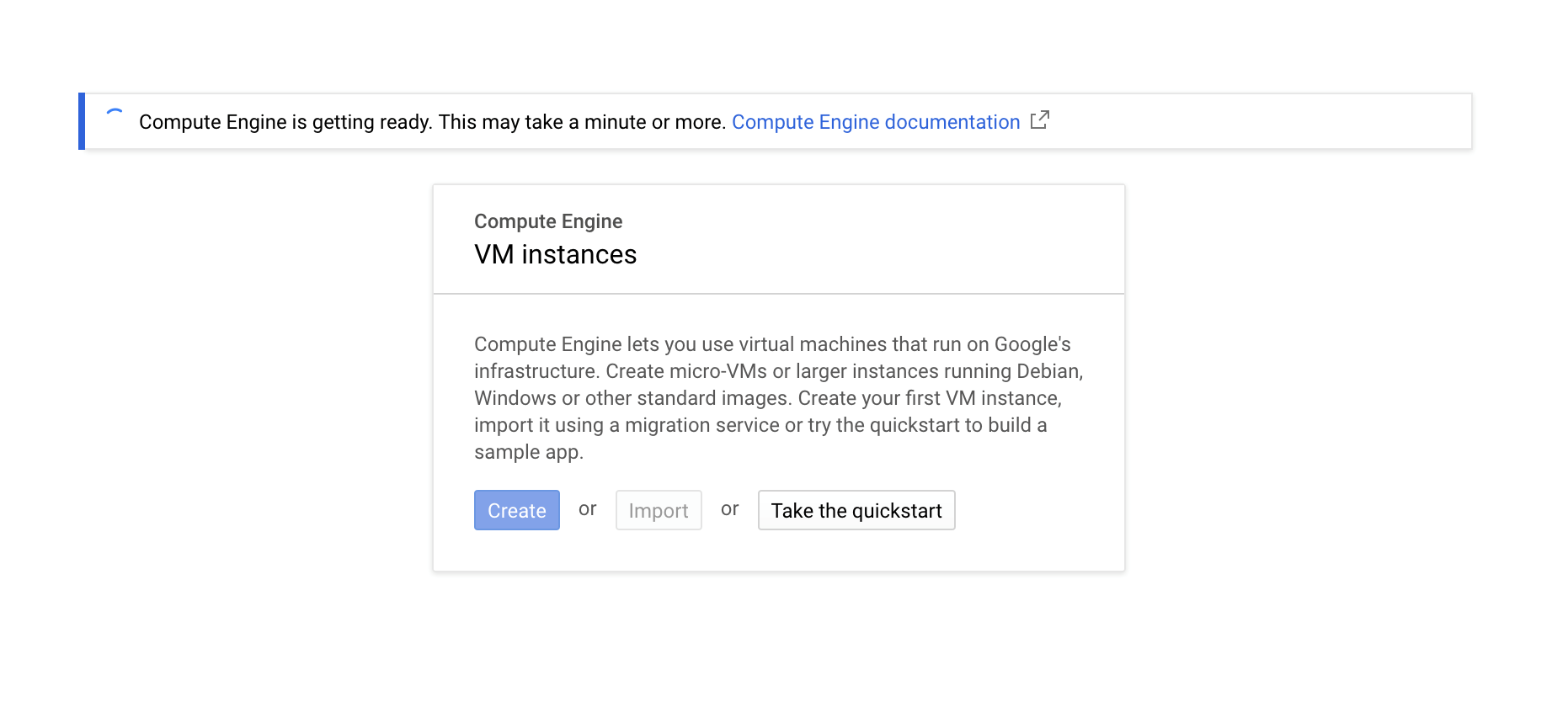Click the Import button

click(659, 510)
